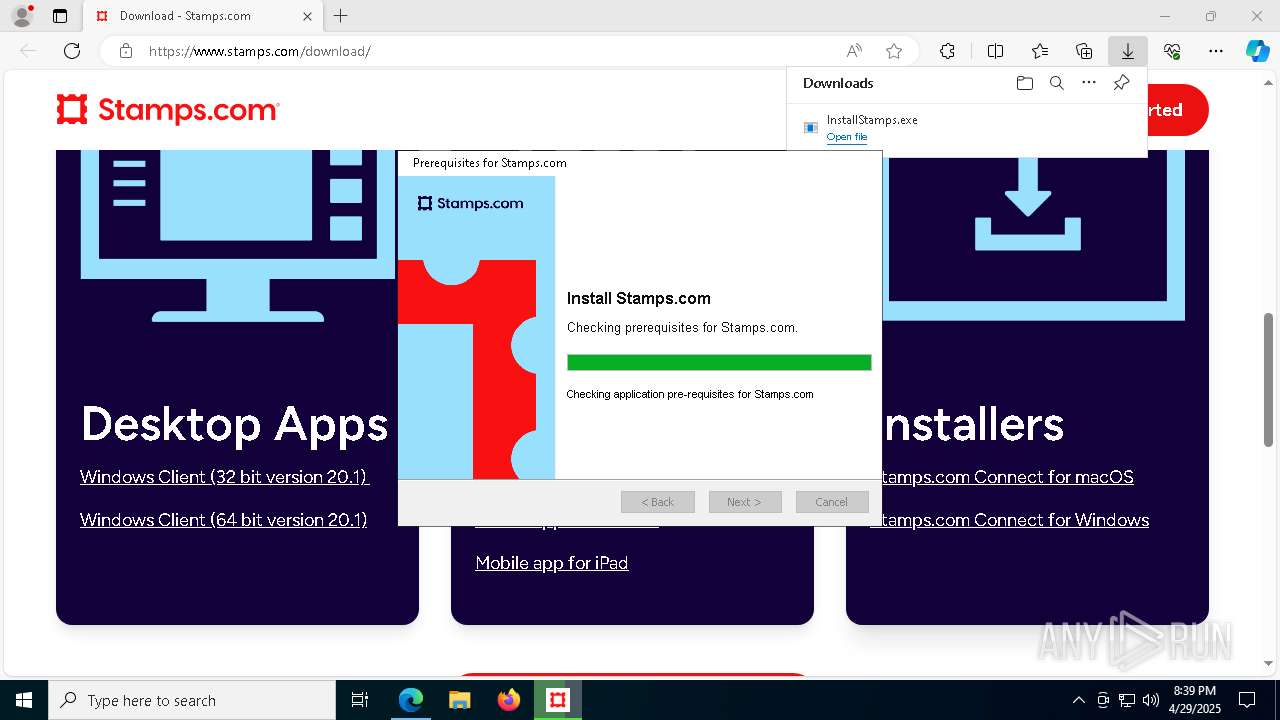Click the green installer progress bar
This screenshot has height=720, width=1280.
(x=719, y=362)
